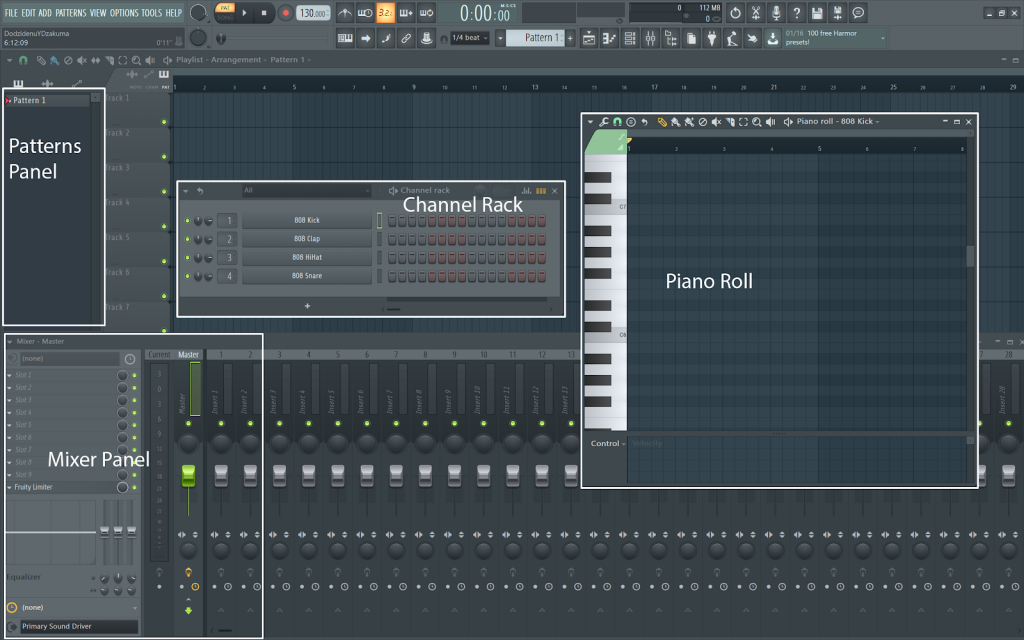
Task: Toggle multilink to controllers stamp icon
Action: point(426,39)
